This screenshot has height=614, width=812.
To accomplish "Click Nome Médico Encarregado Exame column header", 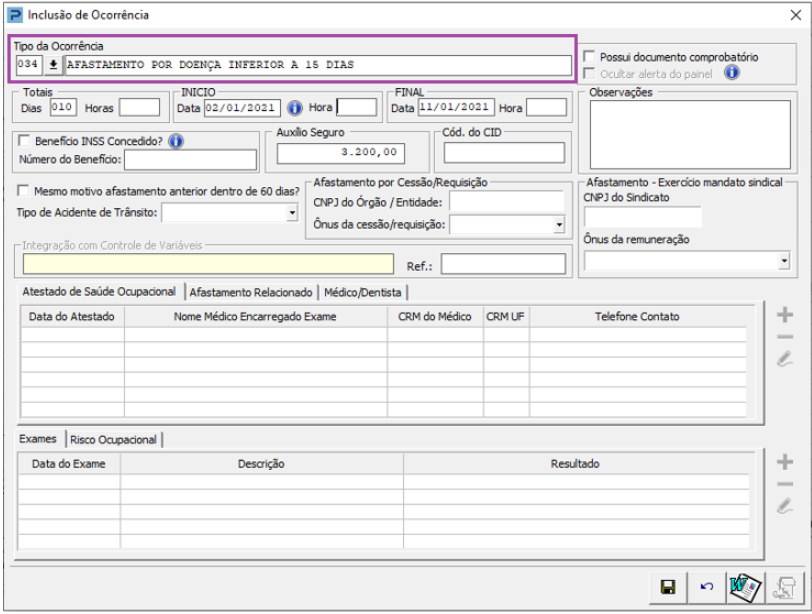I will 255,316.
